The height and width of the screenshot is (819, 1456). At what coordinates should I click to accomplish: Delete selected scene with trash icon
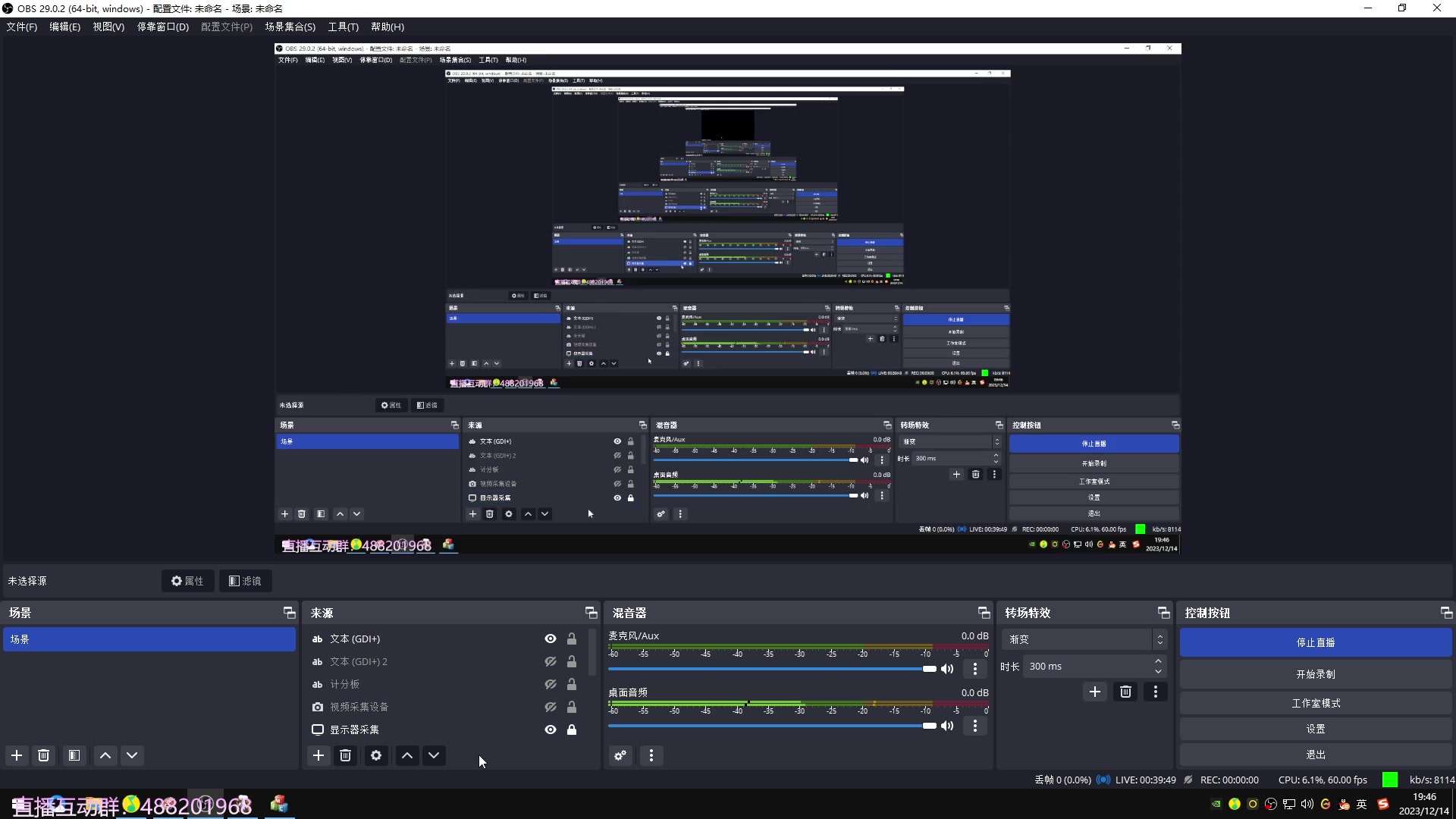point(44,755)
